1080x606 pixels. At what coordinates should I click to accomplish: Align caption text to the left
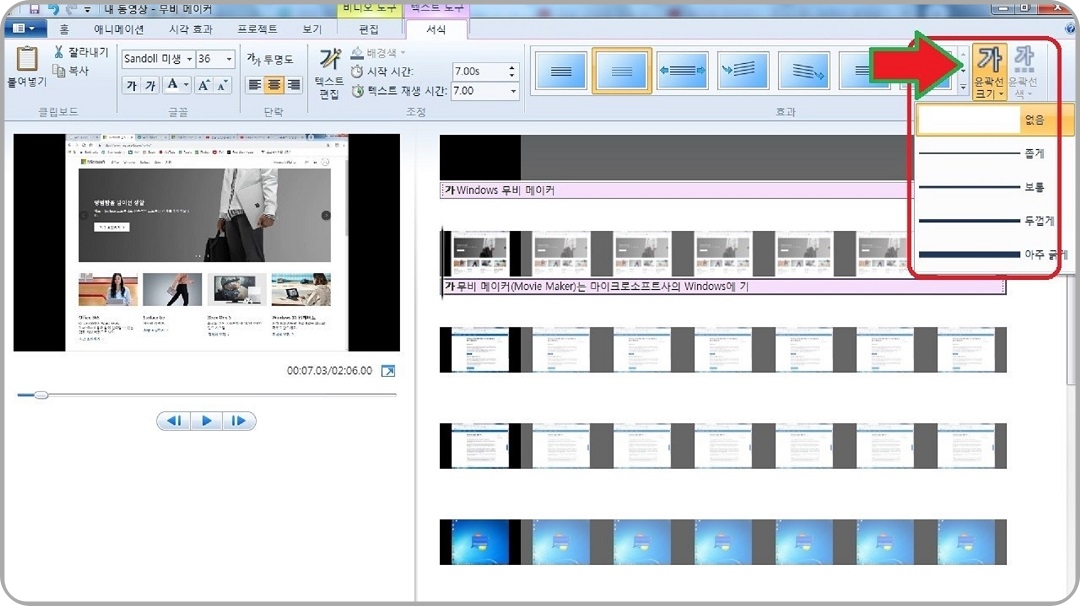point(255,85)
